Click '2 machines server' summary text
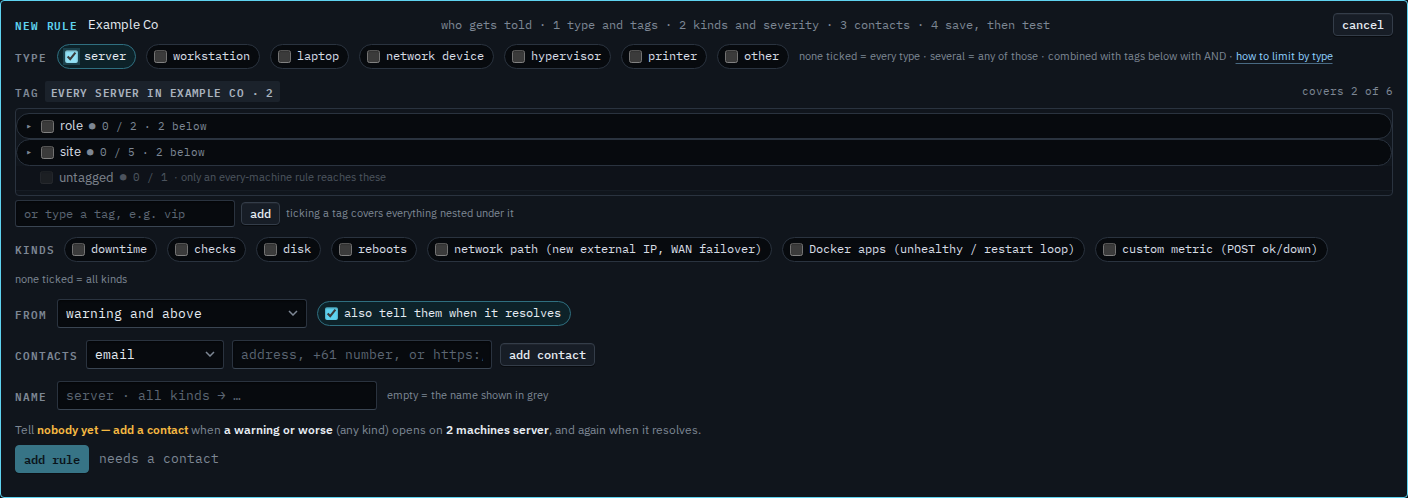This screenshot has height=498, width=1408. click(497, 430)
